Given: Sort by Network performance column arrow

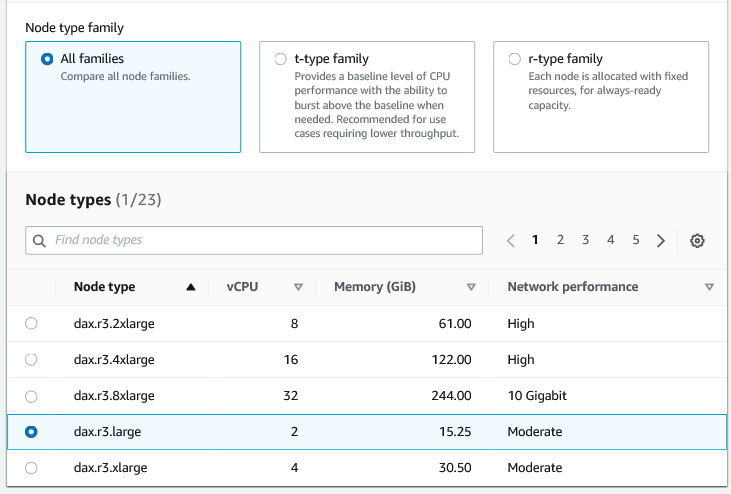Looking at the screenshot, I should point(709,287).
